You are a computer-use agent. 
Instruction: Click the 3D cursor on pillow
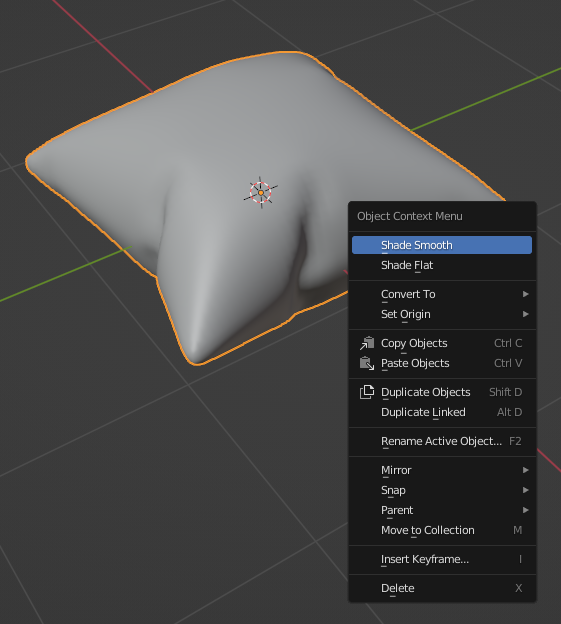point(261,193)
